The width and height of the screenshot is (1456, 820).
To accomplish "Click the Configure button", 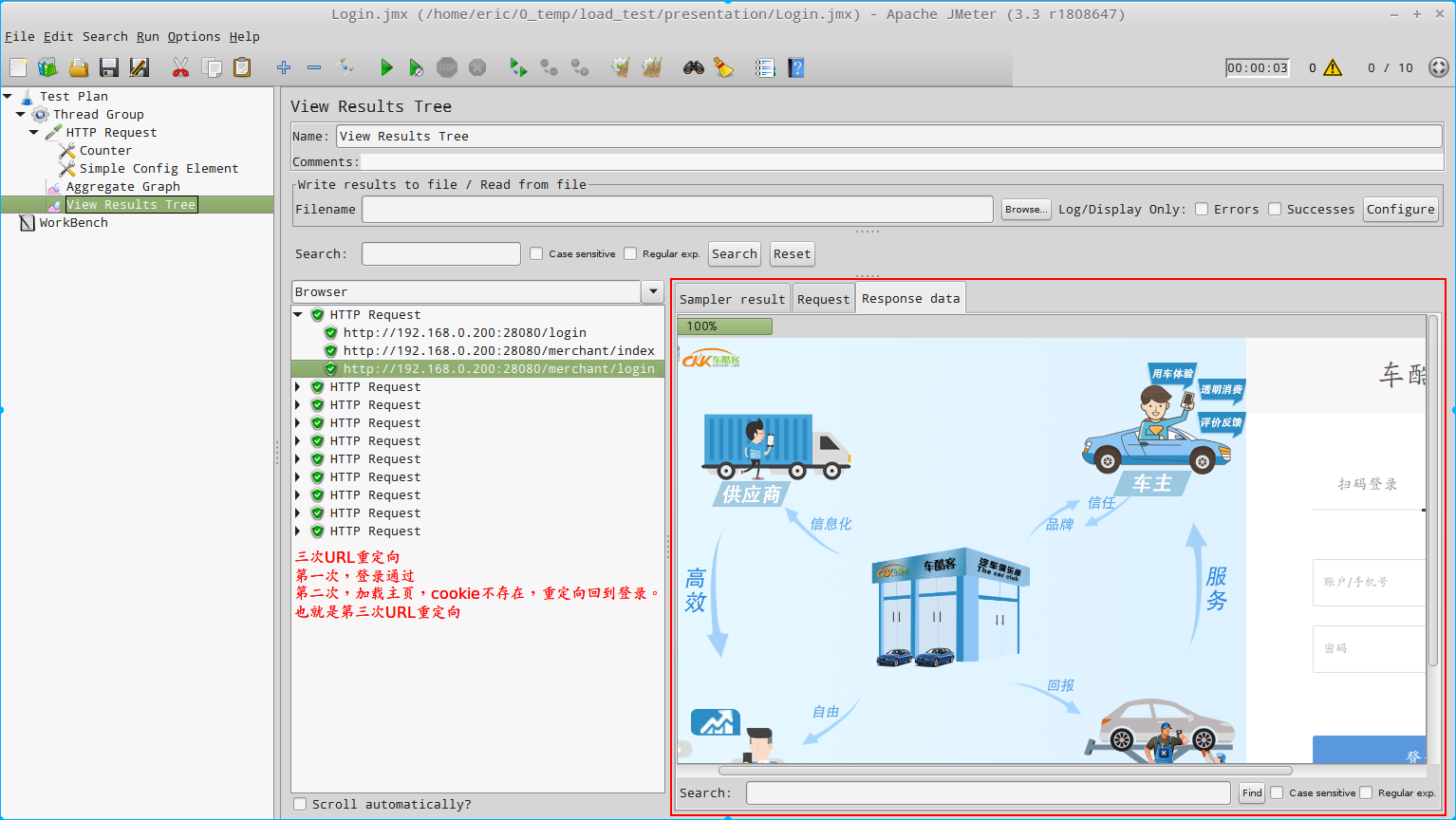I will [1400, 209].
